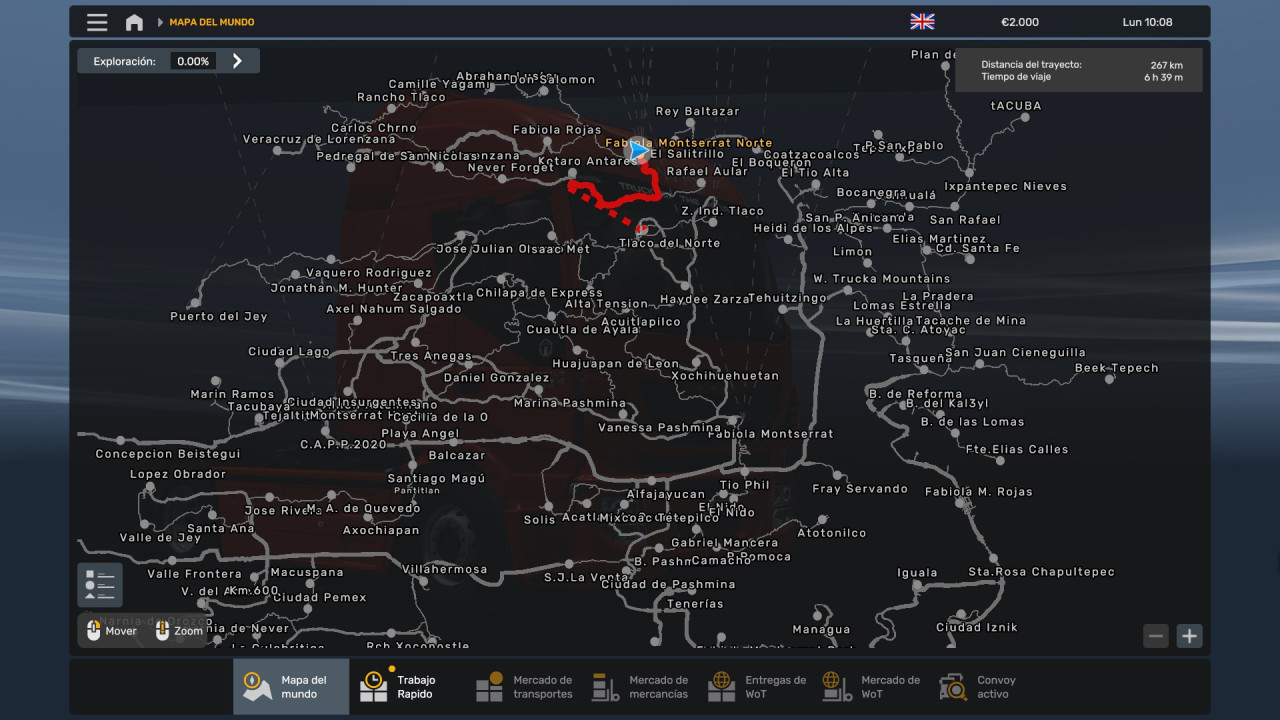Image resolution: width=1280 pixels, height=720 pixels.
Task: Open Entregas de WoT tab
Action: click(756, 687)
